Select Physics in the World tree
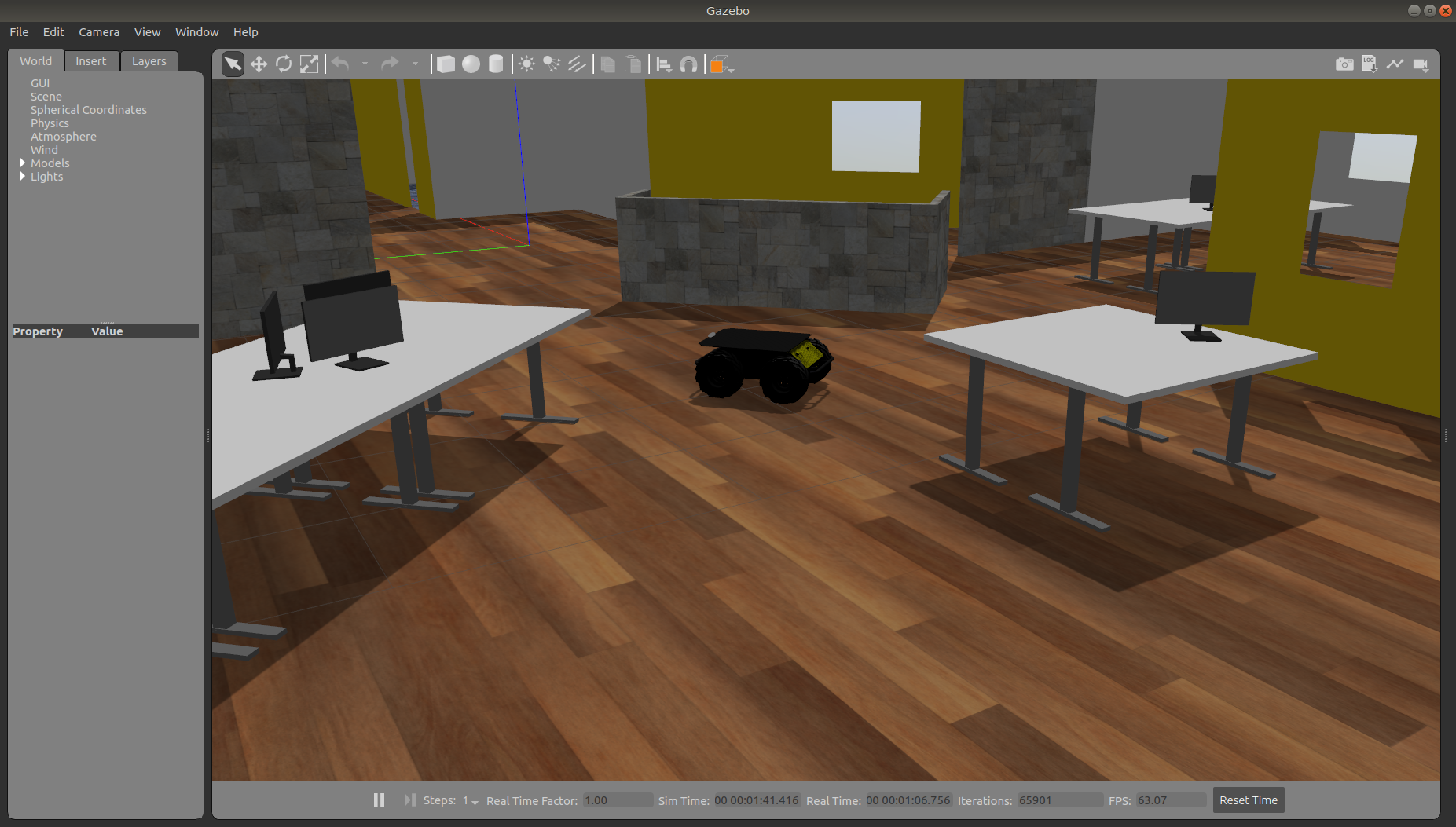This screenshot has height=827, width=1456. pyautogui.click(x=50, y=123)
